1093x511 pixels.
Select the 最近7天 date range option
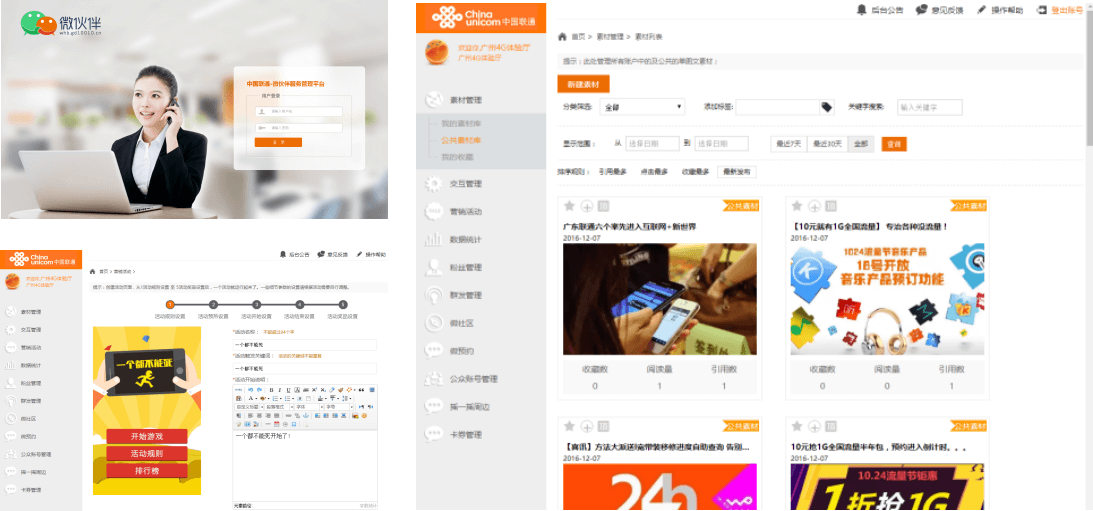[790, 144]
